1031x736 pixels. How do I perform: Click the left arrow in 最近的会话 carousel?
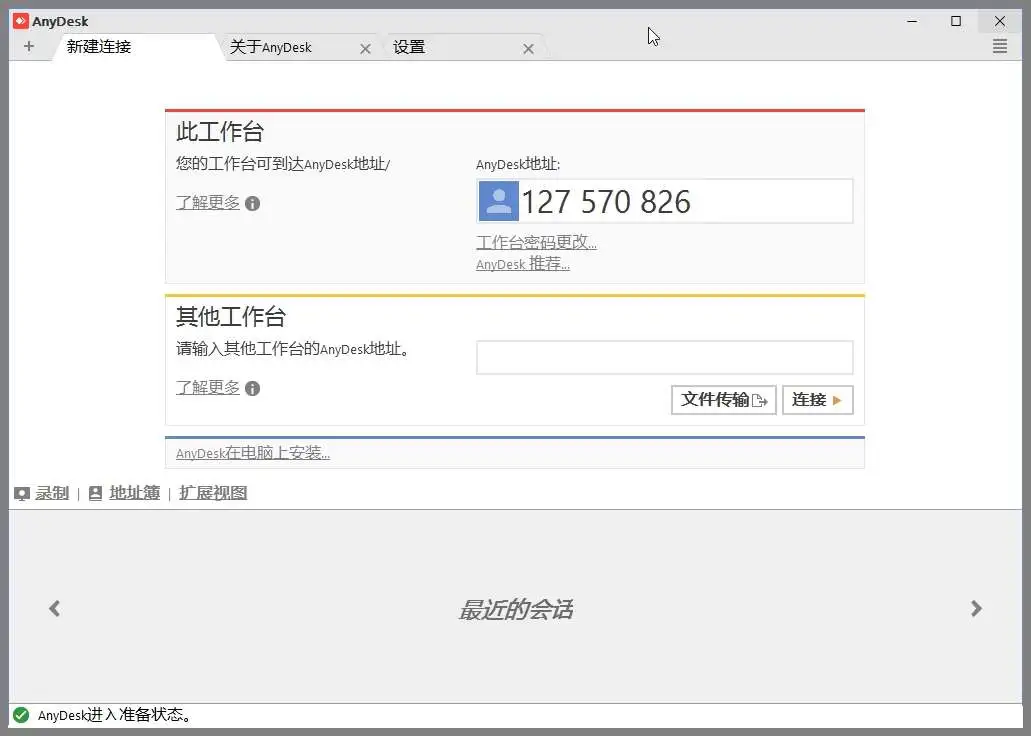[x=55, y=608]
